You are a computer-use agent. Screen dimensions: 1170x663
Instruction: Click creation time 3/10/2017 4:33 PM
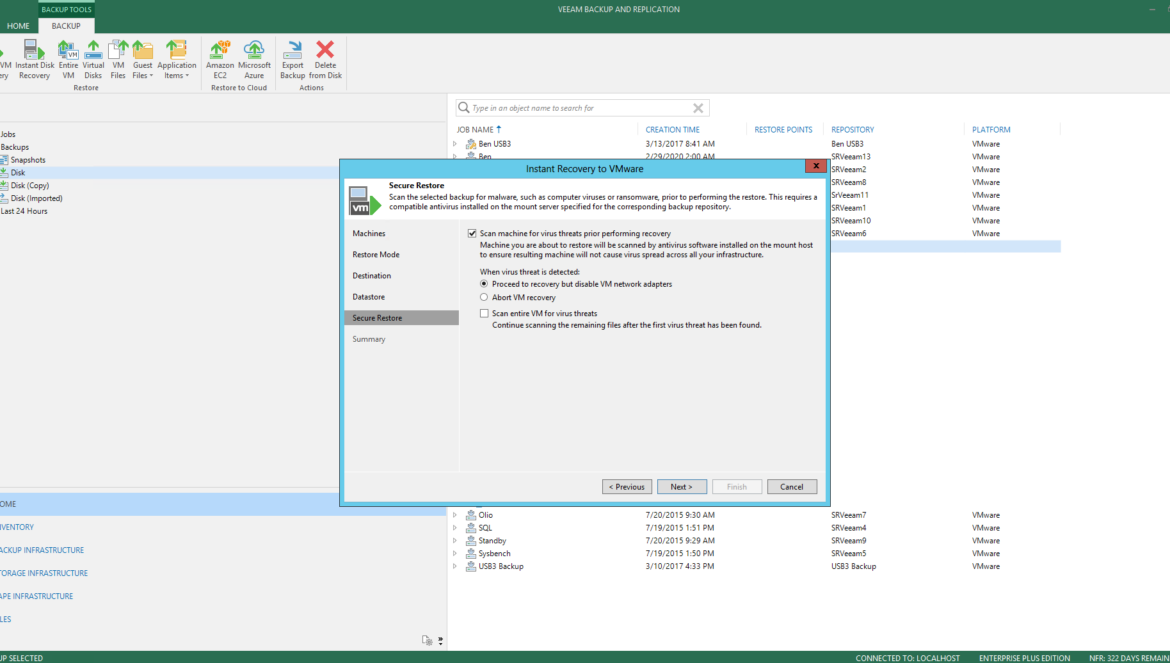tap(680, 566)
